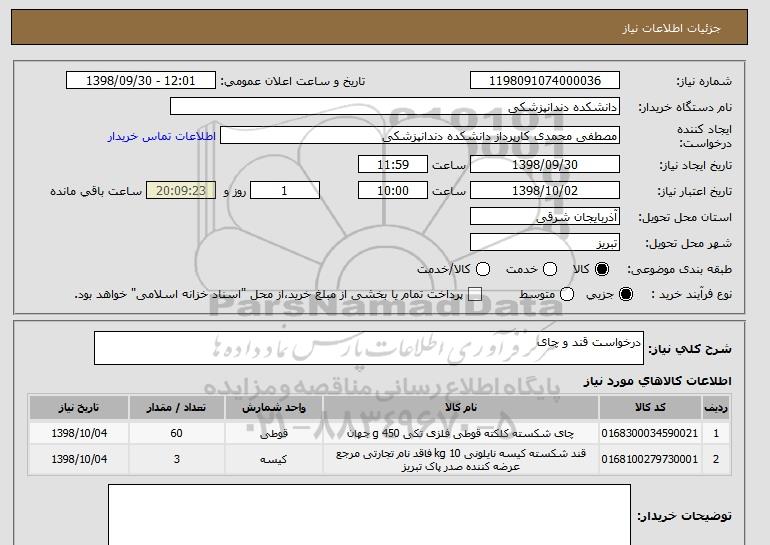770x545 pixels.
Task: Click the شرح کلی نیاز label
Action: (690, 349)
